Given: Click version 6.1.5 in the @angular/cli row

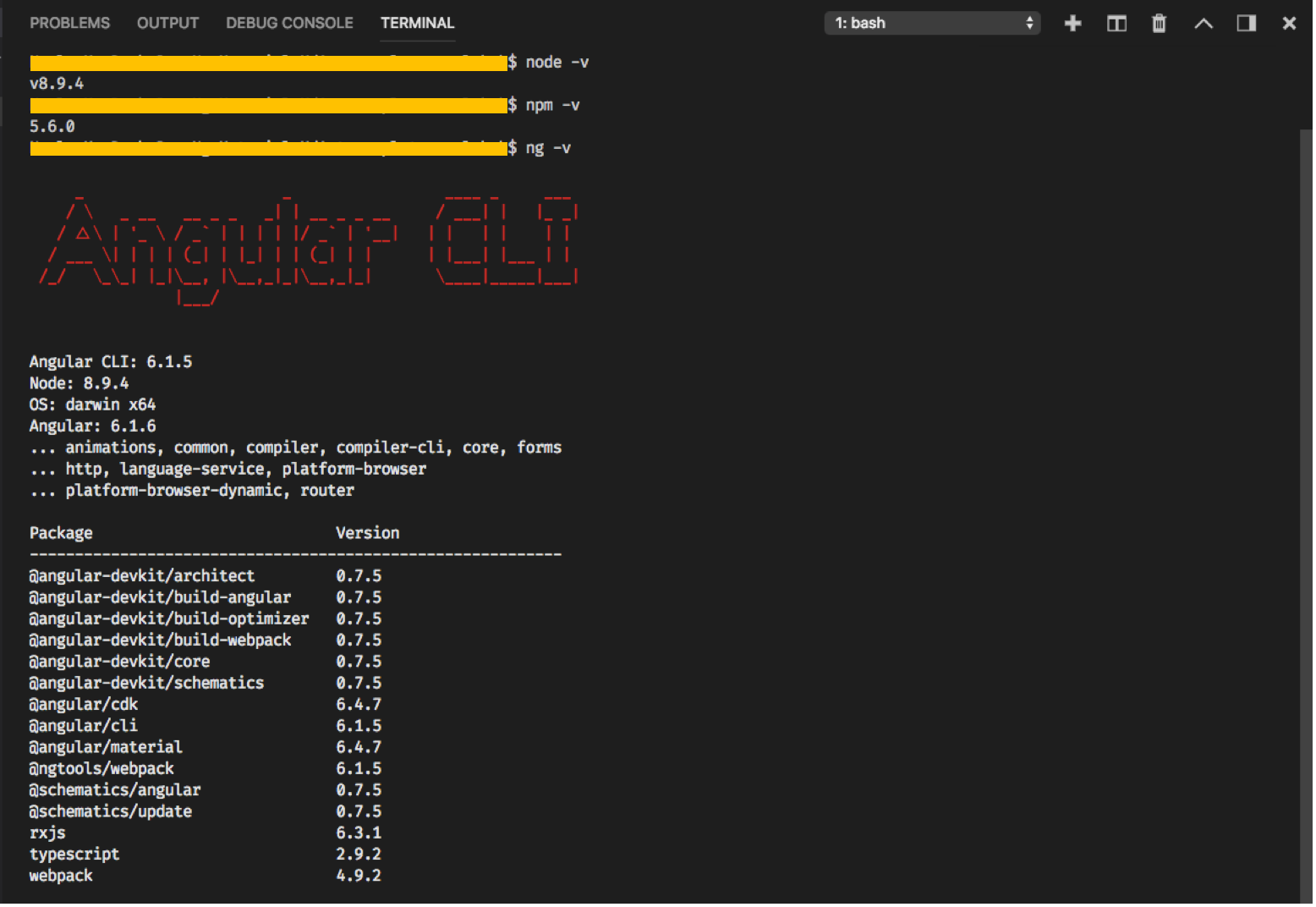Looking at the screenshot, I should pyautogui.click(x=359, y=726).
